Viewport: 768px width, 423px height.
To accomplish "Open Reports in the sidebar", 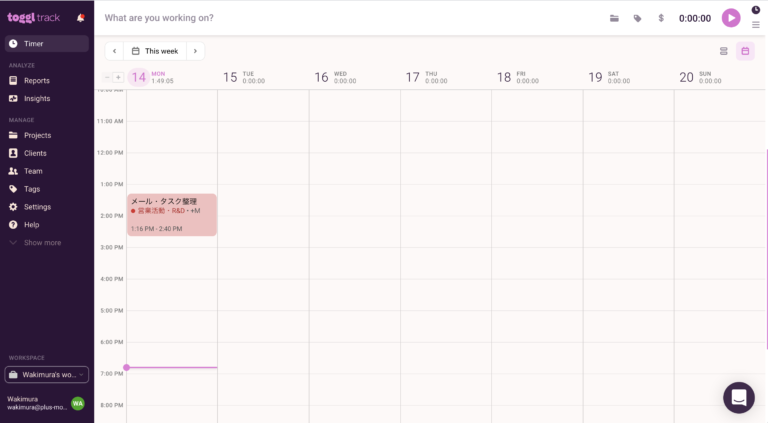I will coord(37,80).
